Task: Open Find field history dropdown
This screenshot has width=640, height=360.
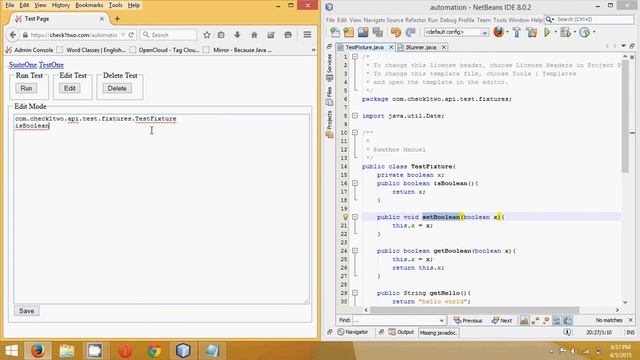Action: coord(441,320)
